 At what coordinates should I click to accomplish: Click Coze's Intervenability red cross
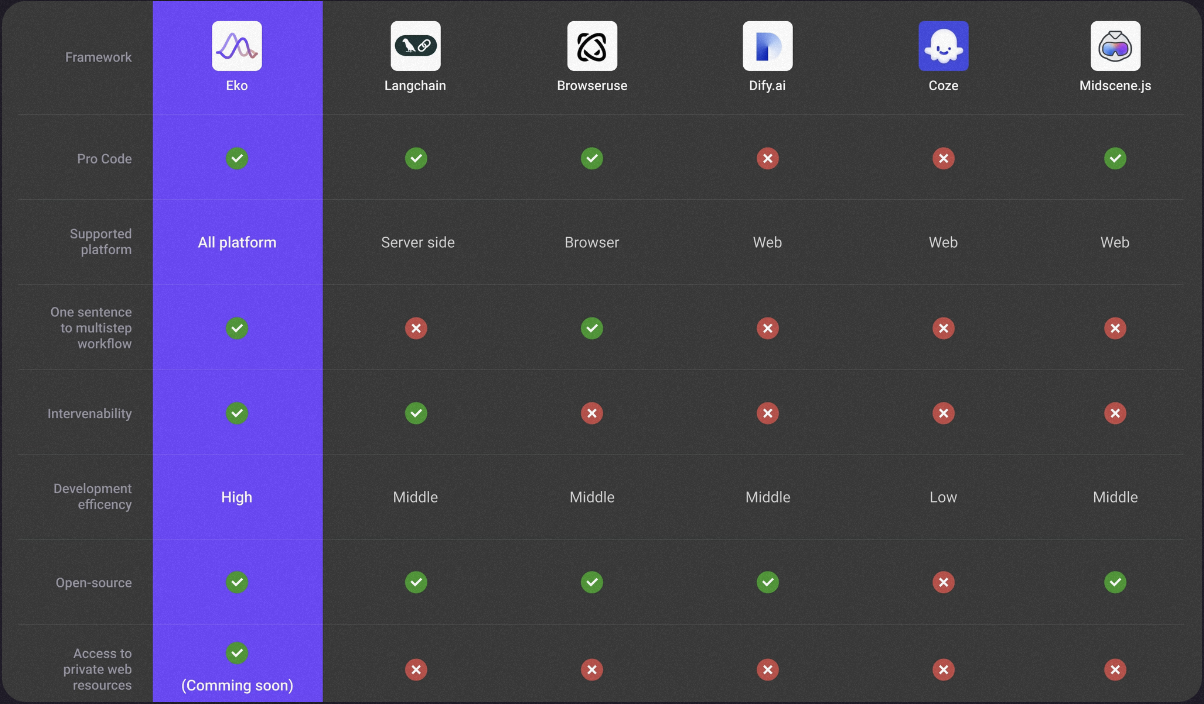tap(944, 413)
